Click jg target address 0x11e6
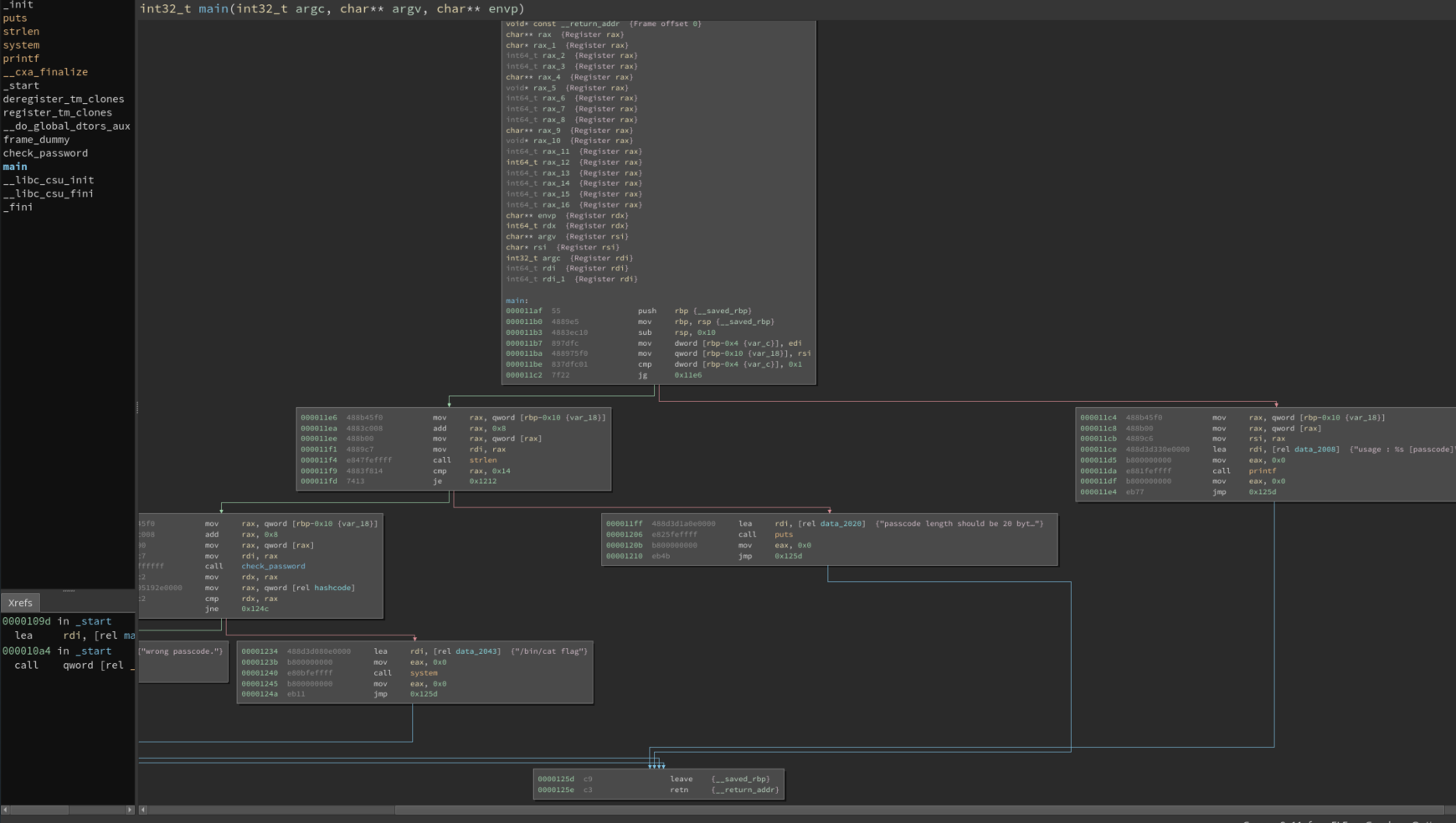The width and height of the screenshot is (1456, 823). click(687, 375)
